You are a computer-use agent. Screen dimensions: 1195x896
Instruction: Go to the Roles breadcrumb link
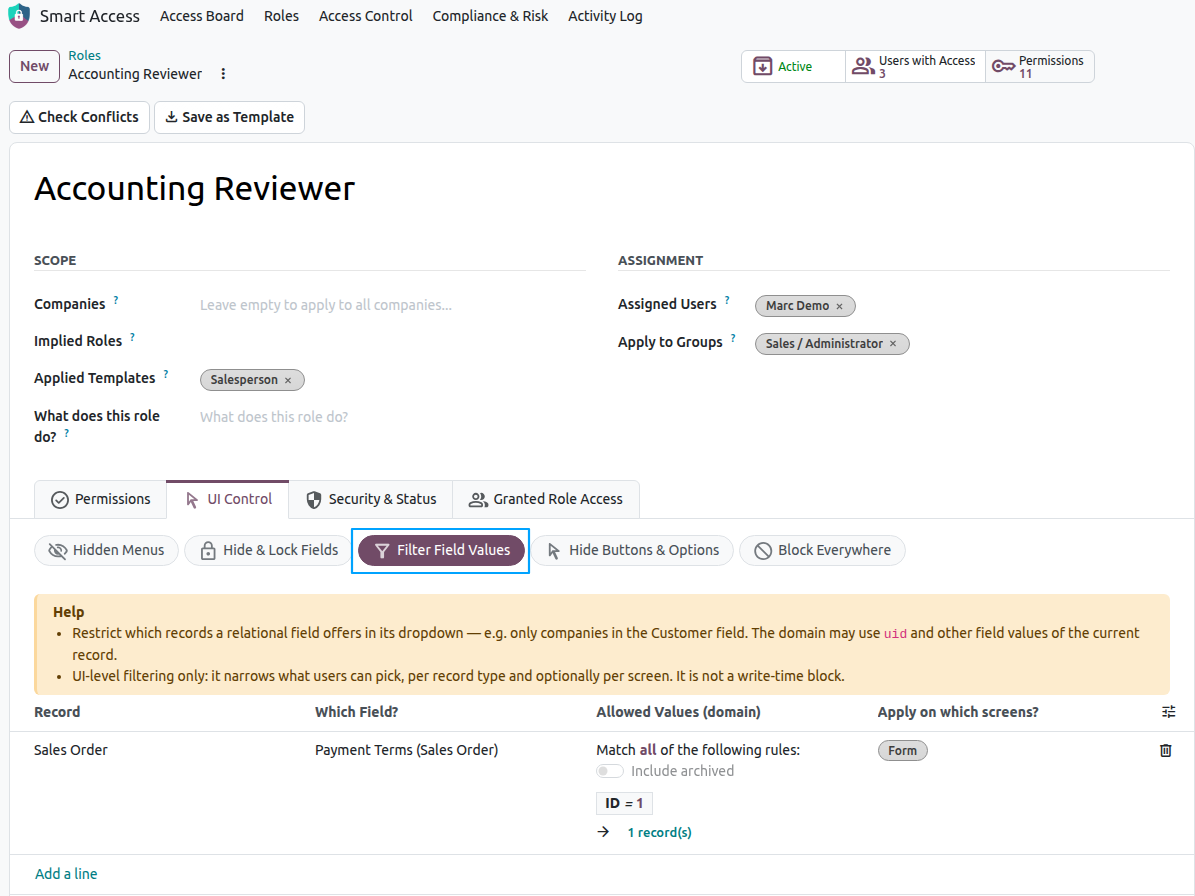[x=85, y=56]
